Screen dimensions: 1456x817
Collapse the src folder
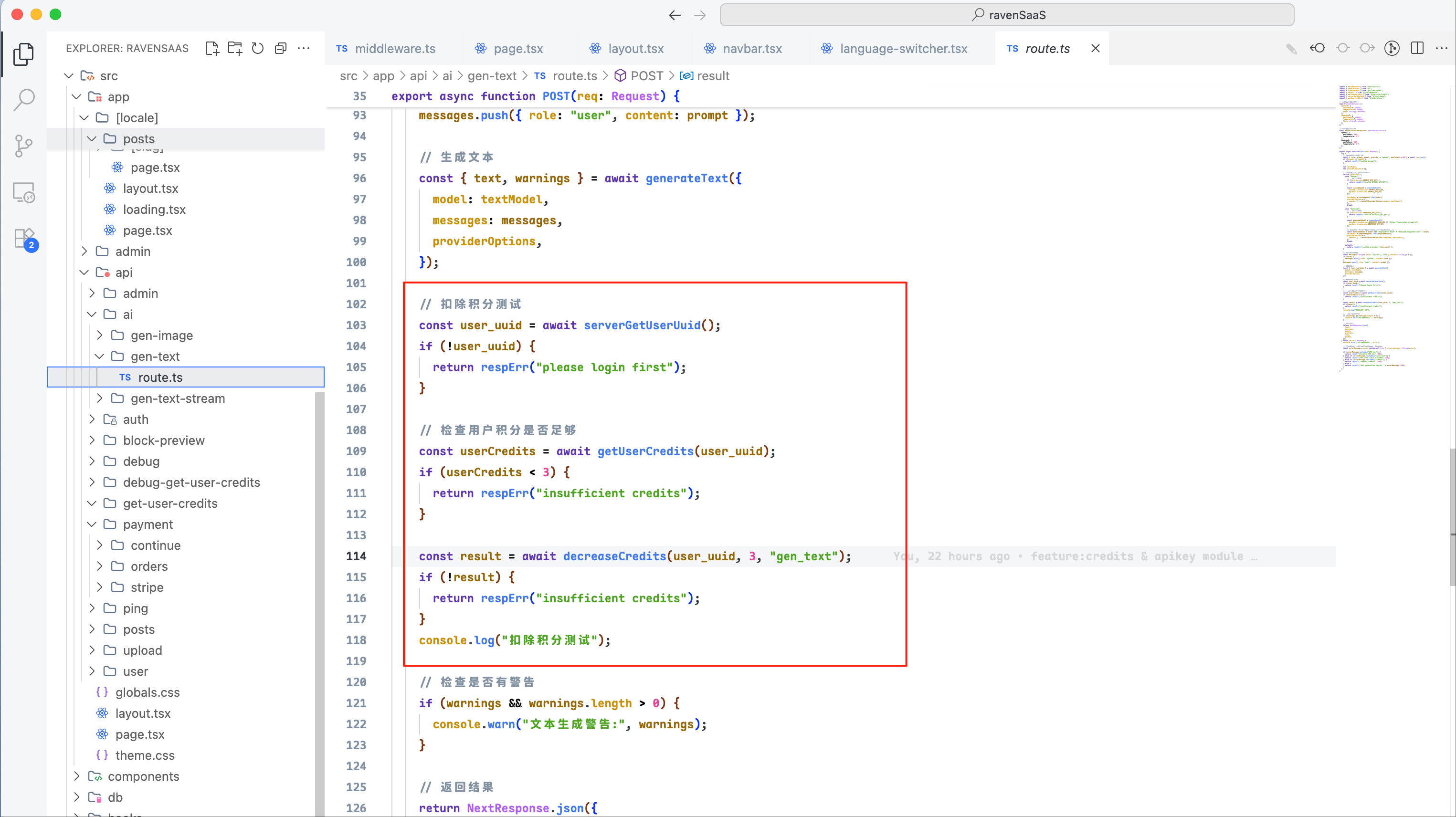[69, 76]
